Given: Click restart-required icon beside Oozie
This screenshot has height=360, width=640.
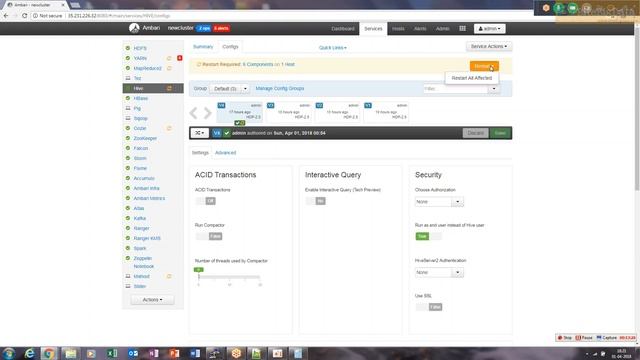Looking at the screenshot, I should click(169, 128).
